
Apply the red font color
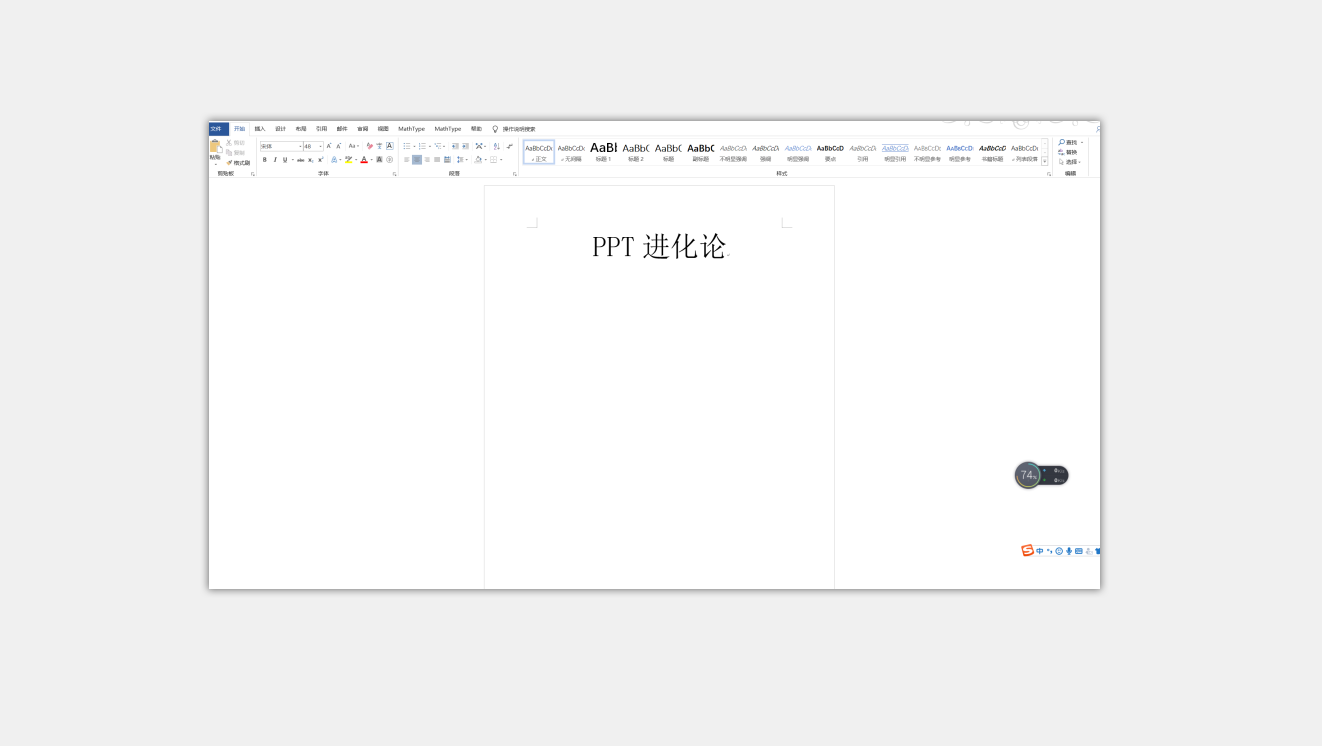(364, 160)
